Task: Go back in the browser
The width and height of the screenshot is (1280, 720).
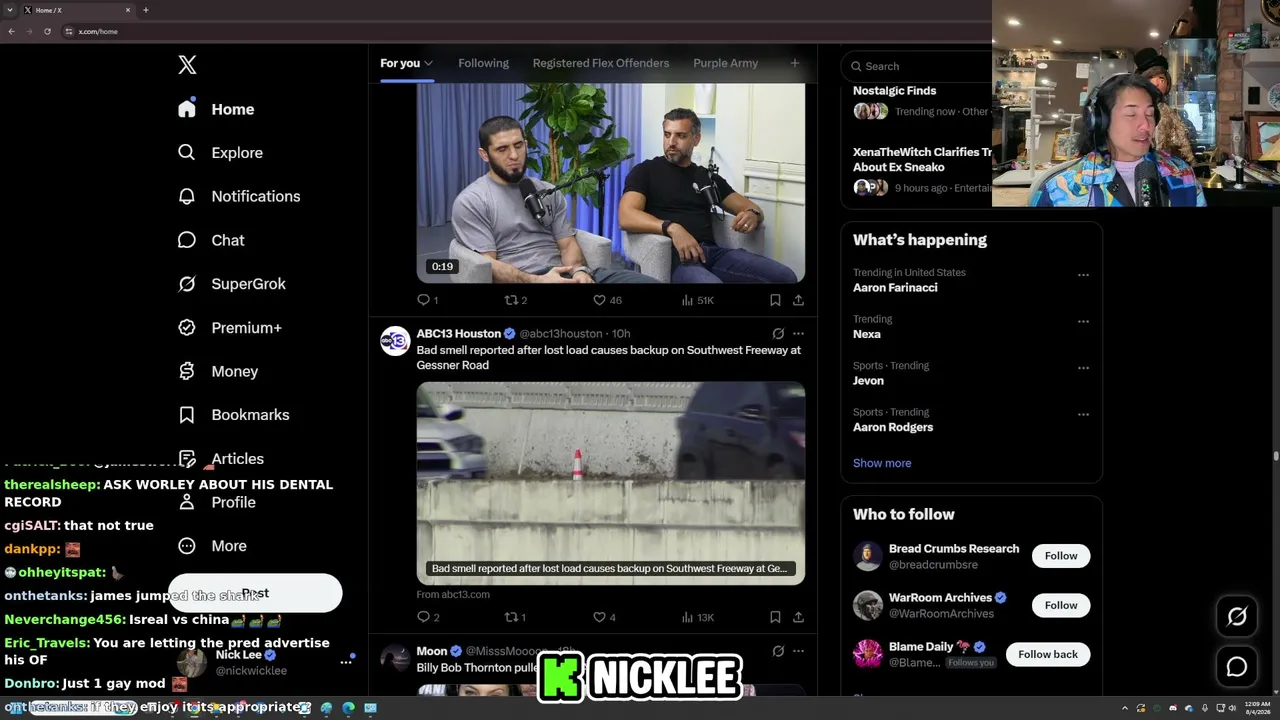Action: (11, 31)
